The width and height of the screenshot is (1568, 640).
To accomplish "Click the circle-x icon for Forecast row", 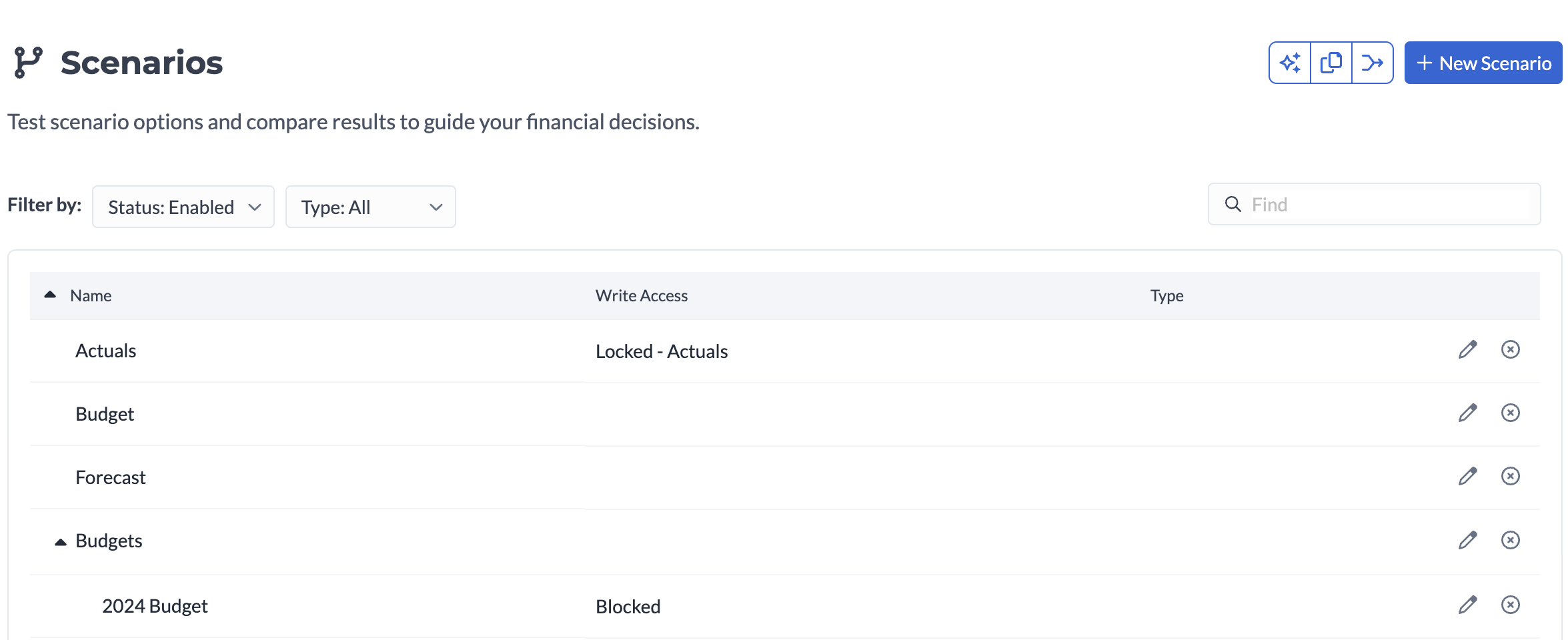I will 1510,476.
